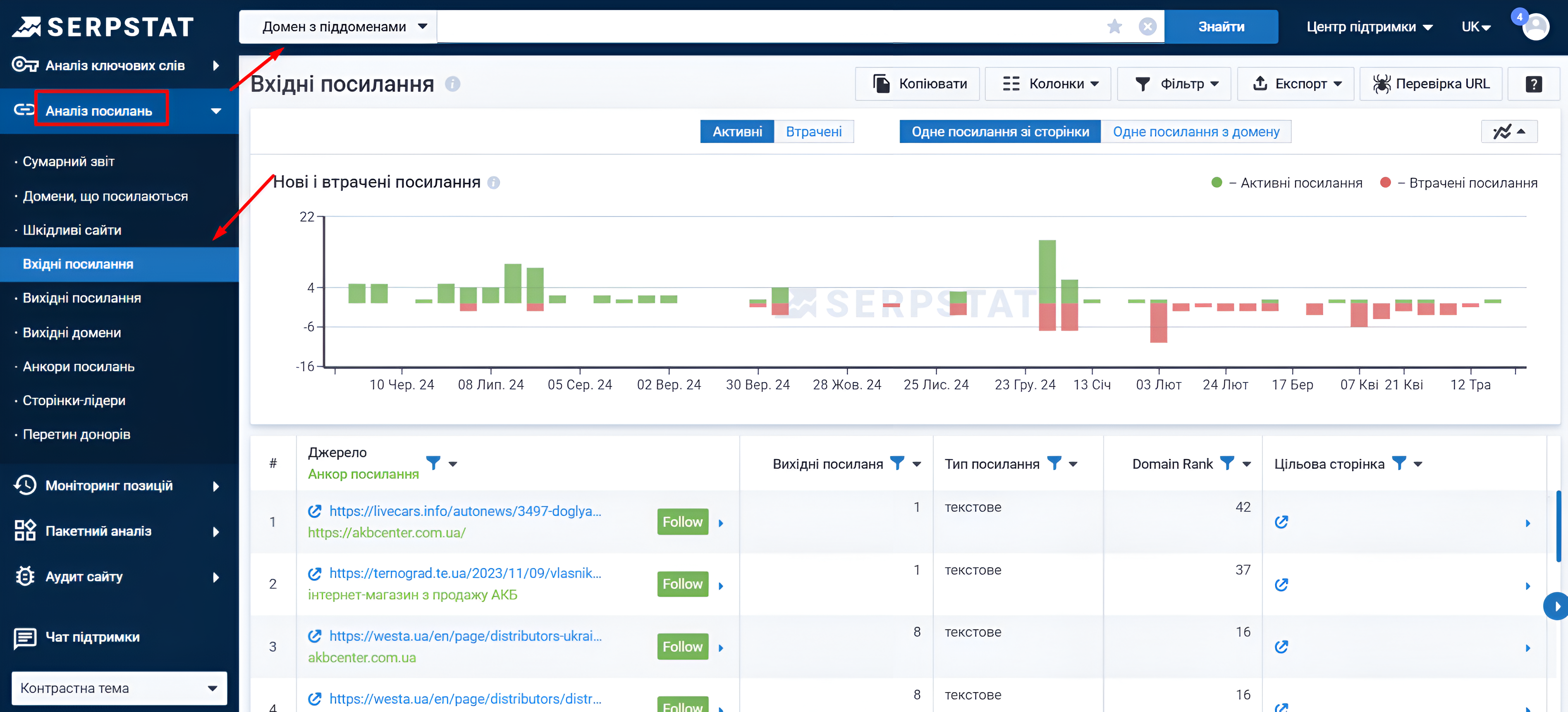This screenshot has width=1568, height=712.
Task: Collapse the chart with the graph toggle icon
Action: [1509, 131]
